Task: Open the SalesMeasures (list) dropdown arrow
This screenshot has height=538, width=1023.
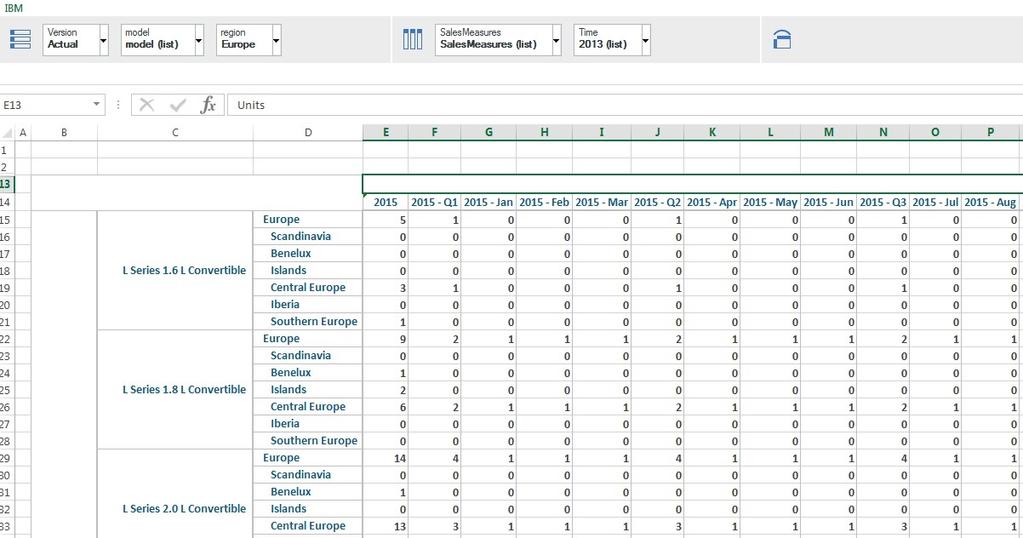Action: coord(557,40)
